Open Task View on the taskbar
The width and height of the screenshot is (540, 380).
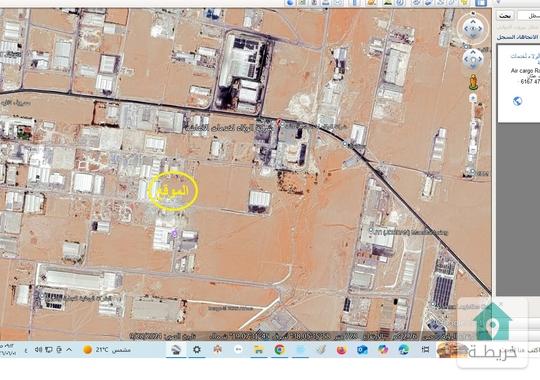click(425, 350)
